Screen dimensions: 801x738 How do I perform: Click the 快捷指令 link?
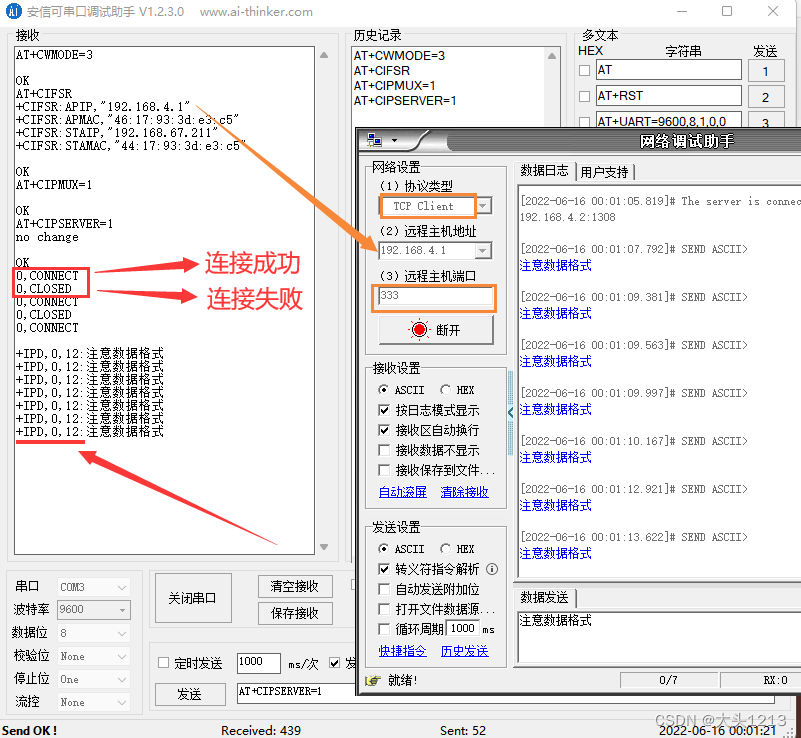[403, 651]
